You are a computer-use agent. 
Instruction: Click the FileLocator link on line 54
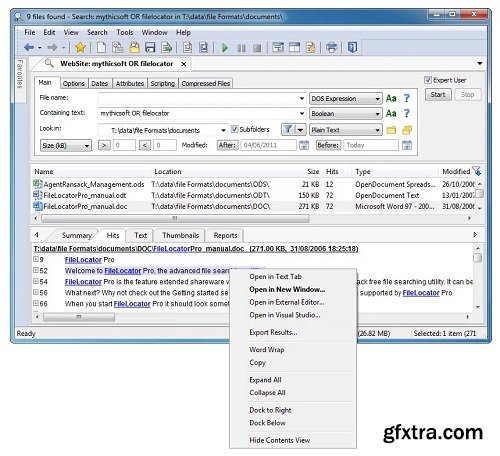pos(83,282)
